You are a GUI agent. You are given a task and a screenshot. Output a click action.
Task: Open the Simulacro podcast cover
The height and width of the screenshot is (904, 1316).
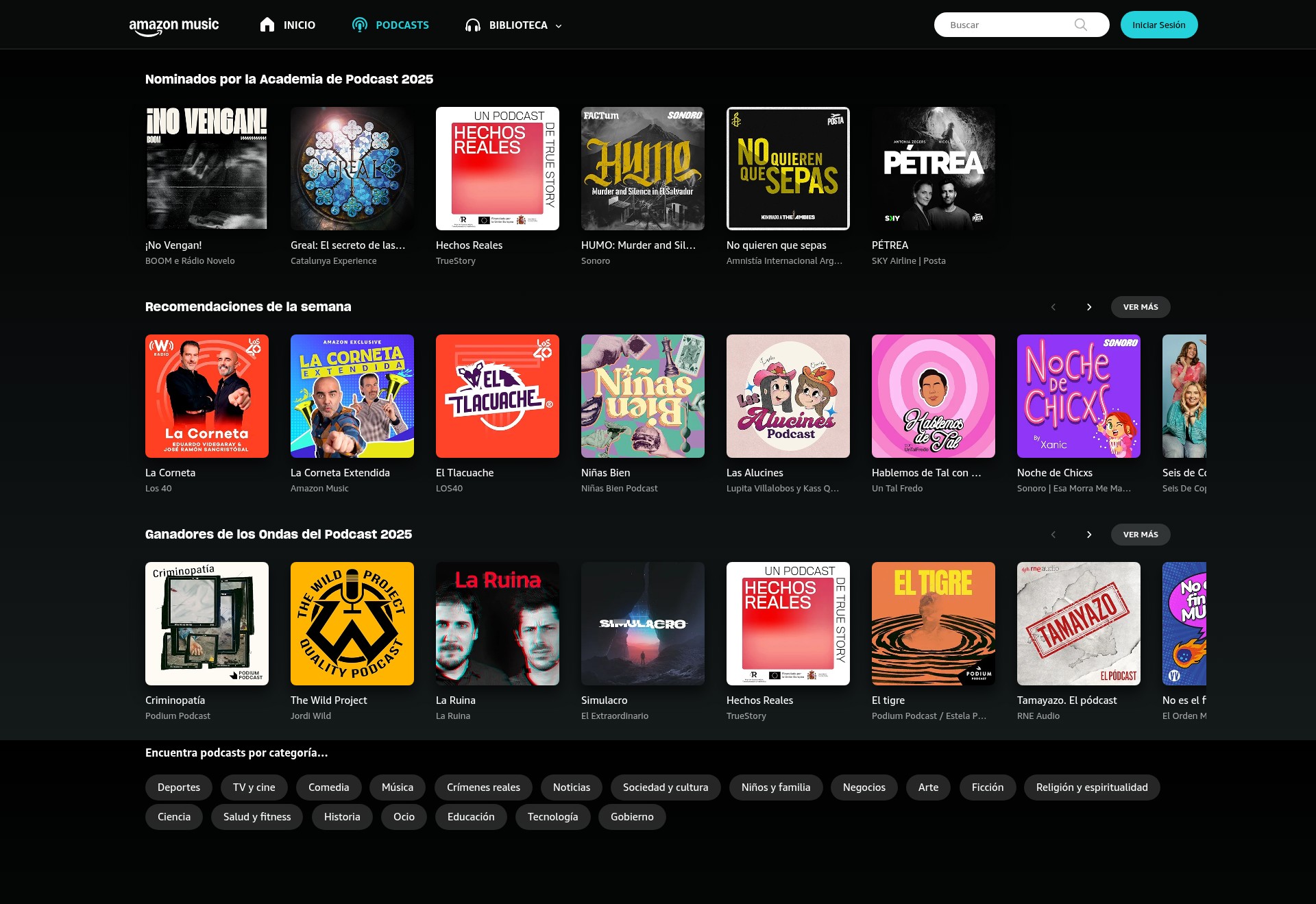(643, 624)
